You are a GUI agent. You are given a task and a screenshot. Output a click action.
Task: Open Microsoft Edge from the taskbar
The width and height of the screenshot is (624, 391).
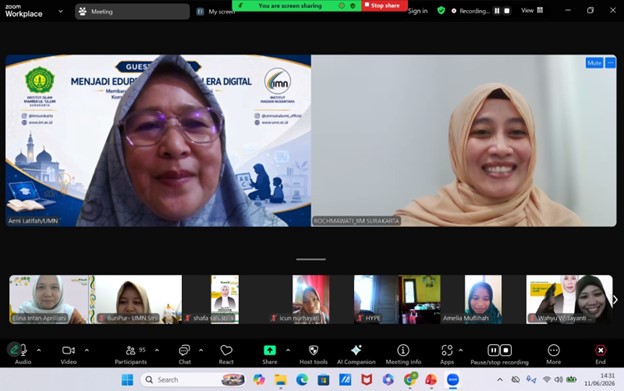tap(302, 380)
